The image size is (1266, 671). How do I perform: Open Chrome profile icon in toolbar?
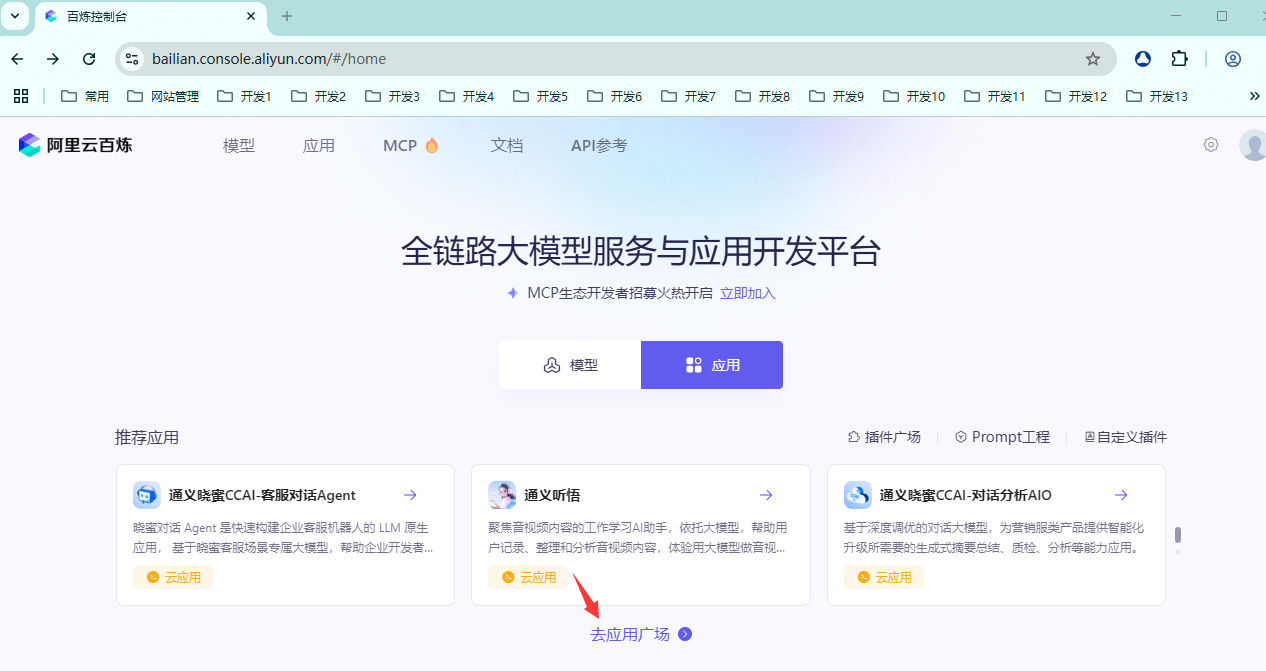pyautogui.click(x=1233, y=59)
